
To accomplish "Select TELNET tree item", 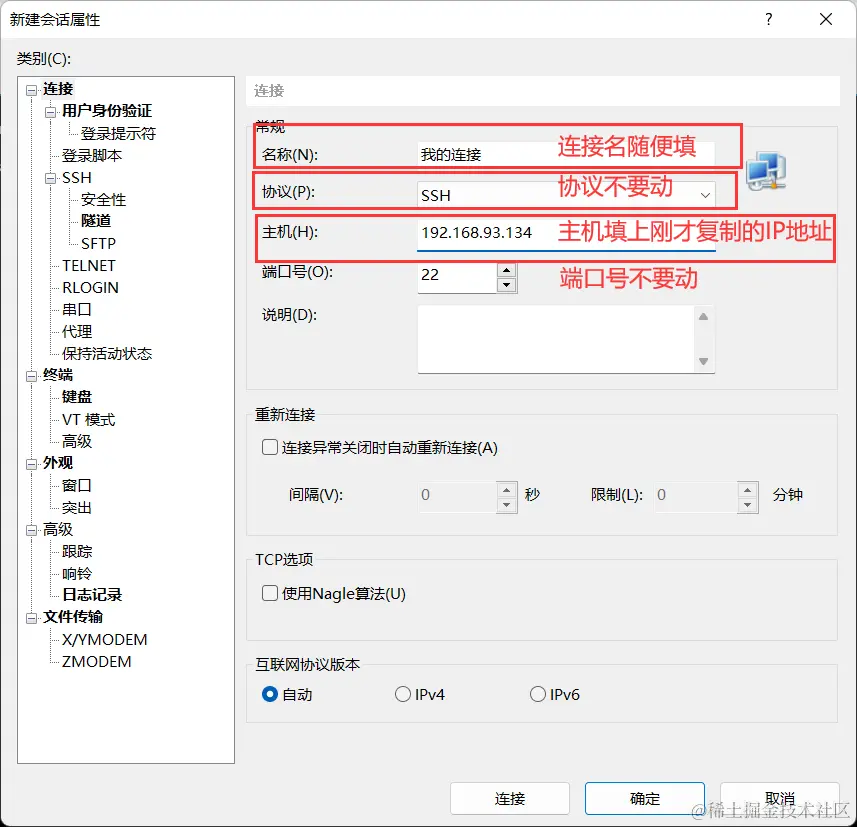I will [89, 266].
